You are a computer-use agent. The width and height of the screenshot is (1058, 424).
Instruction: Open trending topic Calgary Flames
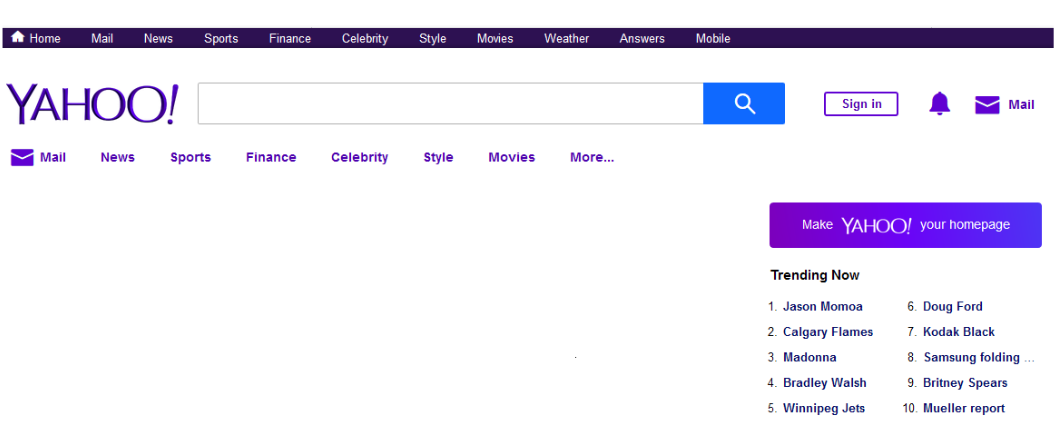click(828, 332)
